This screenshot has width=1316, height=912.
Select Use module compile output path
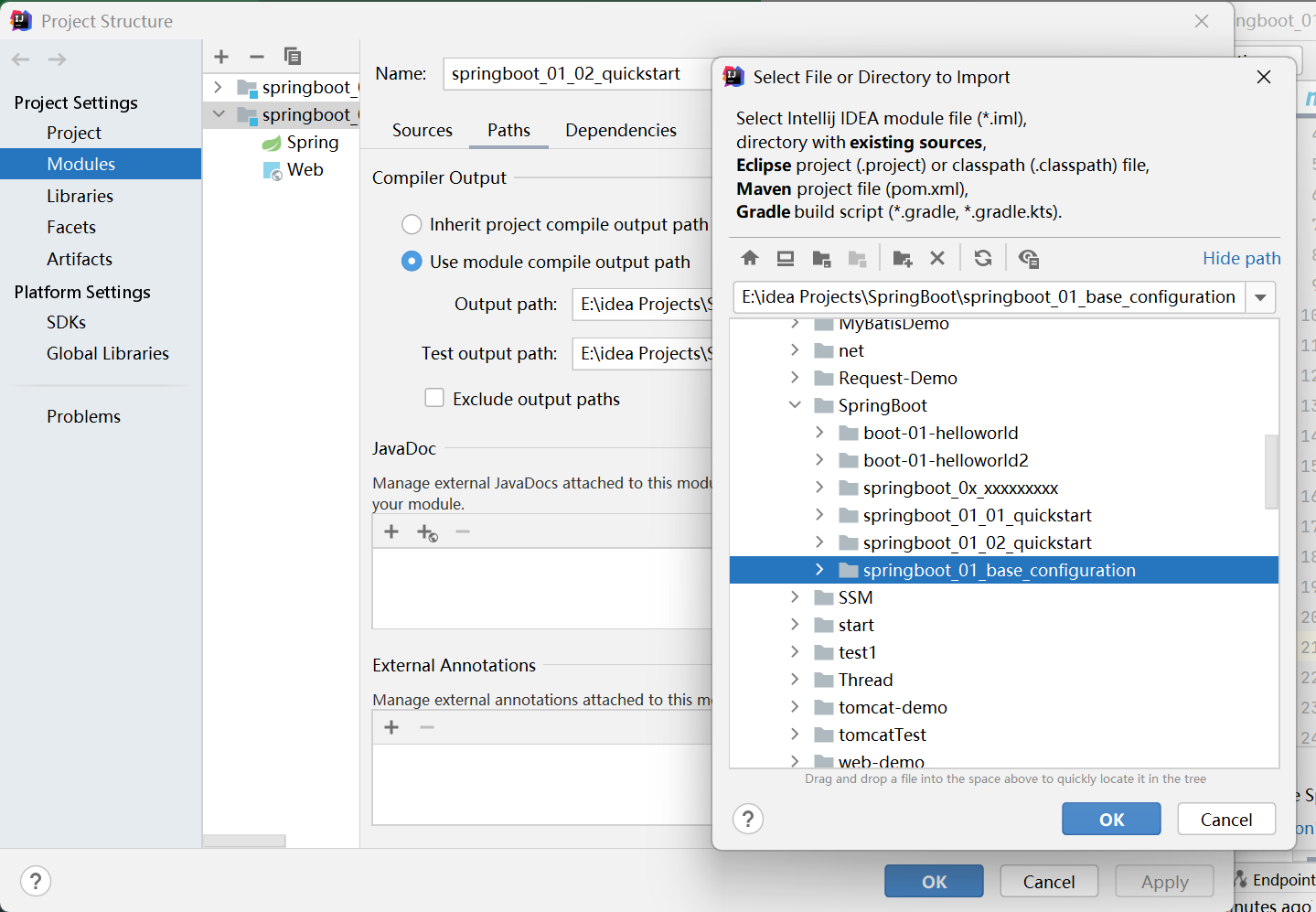point(412,262)
